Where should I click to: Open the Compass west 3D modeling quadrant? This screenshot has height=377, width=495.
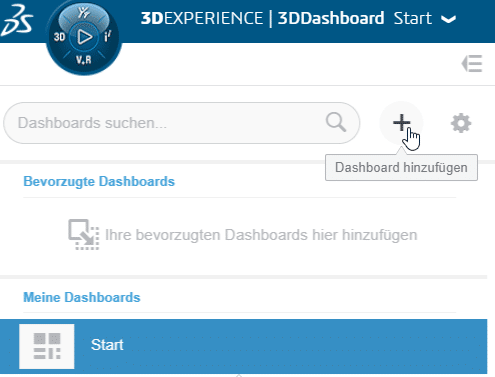tap(59, 37)
